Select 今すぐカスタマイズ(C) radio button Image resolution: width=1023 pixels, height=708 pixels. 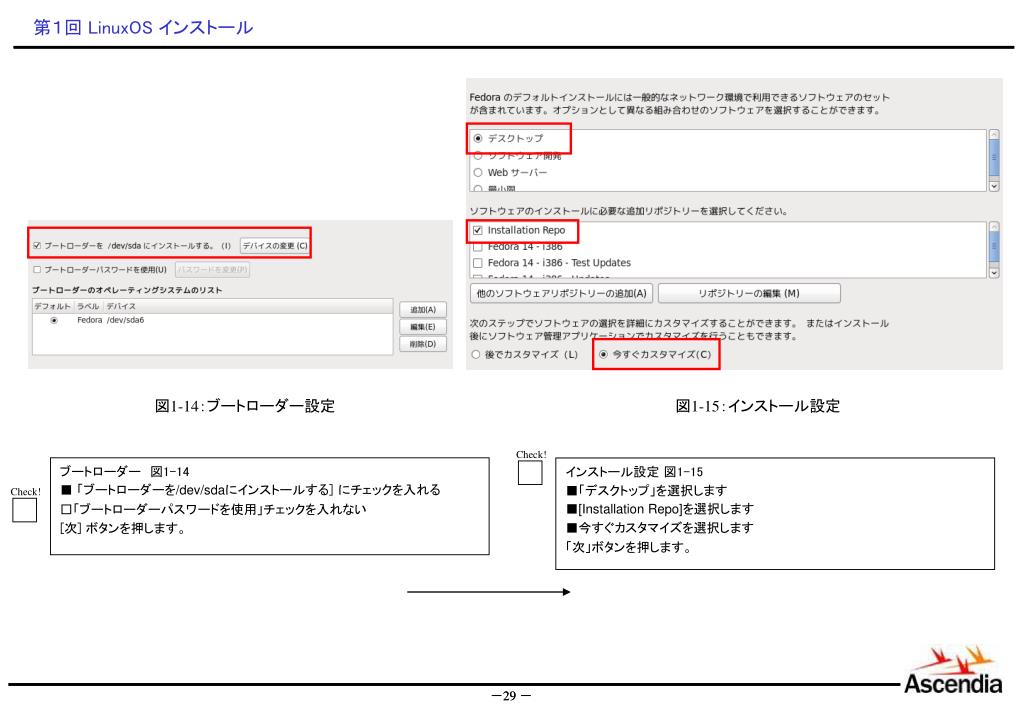(603, 354)
